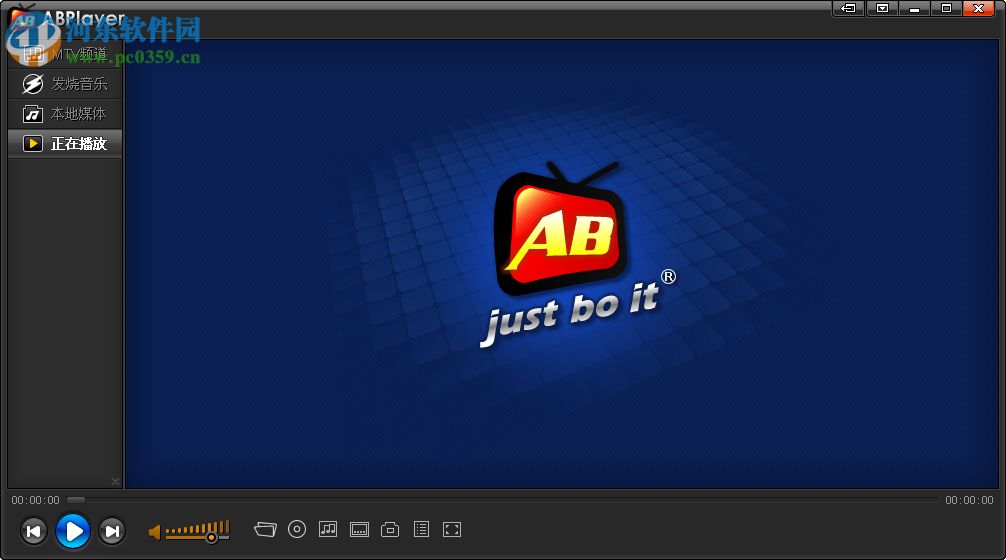Viewport: 1006px width, 560px height.
Task: Collapse the sidebar with the small x
Action: tap(115, 481)
